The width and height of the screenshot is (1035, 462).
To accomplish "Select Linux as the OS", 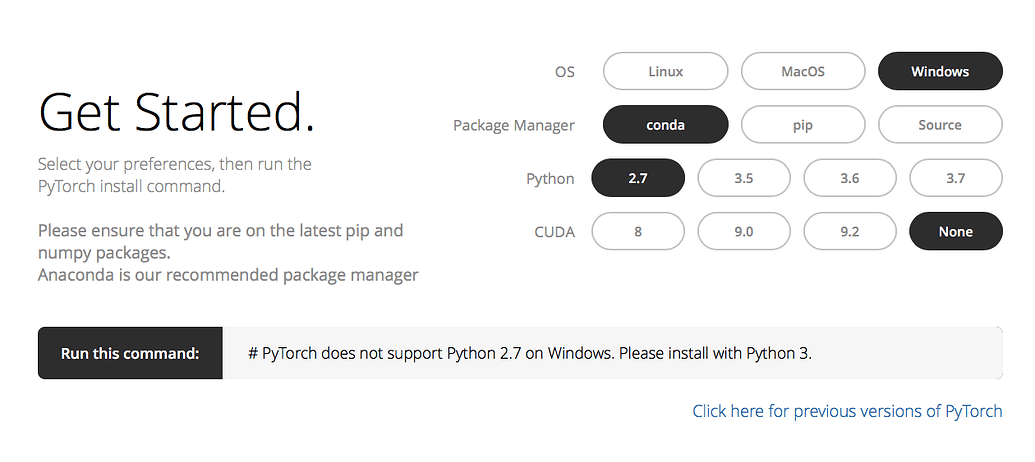I will tap(665, 72).
